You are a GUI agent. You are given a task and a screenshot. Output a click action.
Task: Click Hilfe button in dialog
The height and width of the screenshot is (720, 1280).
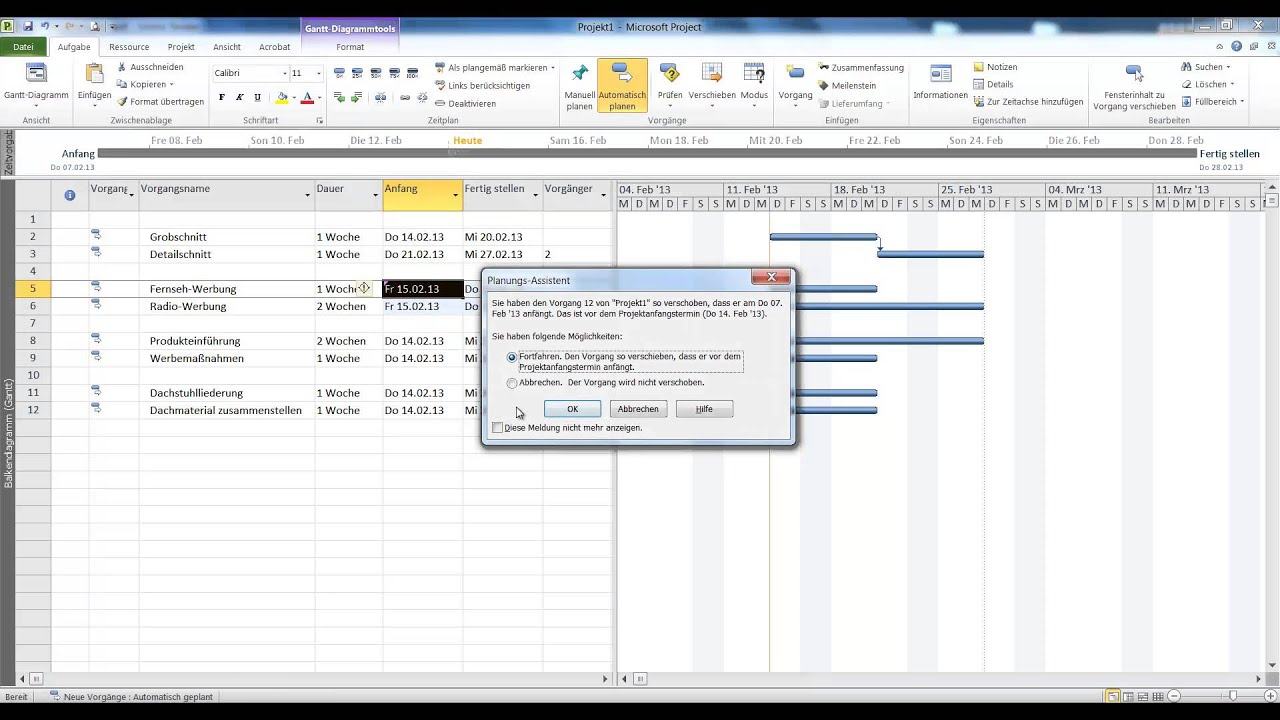coord(704,409)
